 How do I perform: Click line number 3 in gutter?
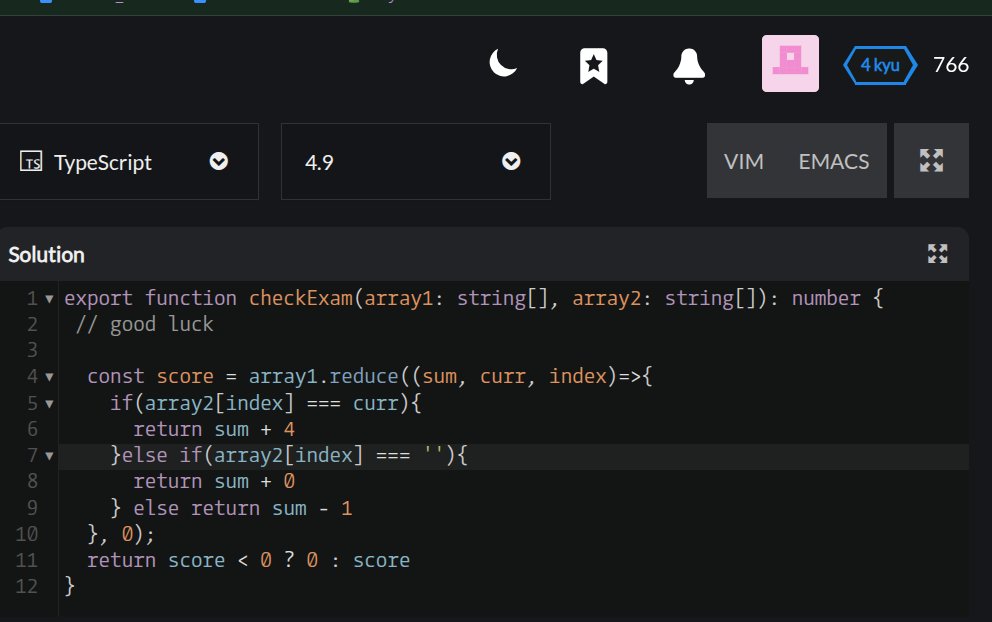(x=32, y=350)
